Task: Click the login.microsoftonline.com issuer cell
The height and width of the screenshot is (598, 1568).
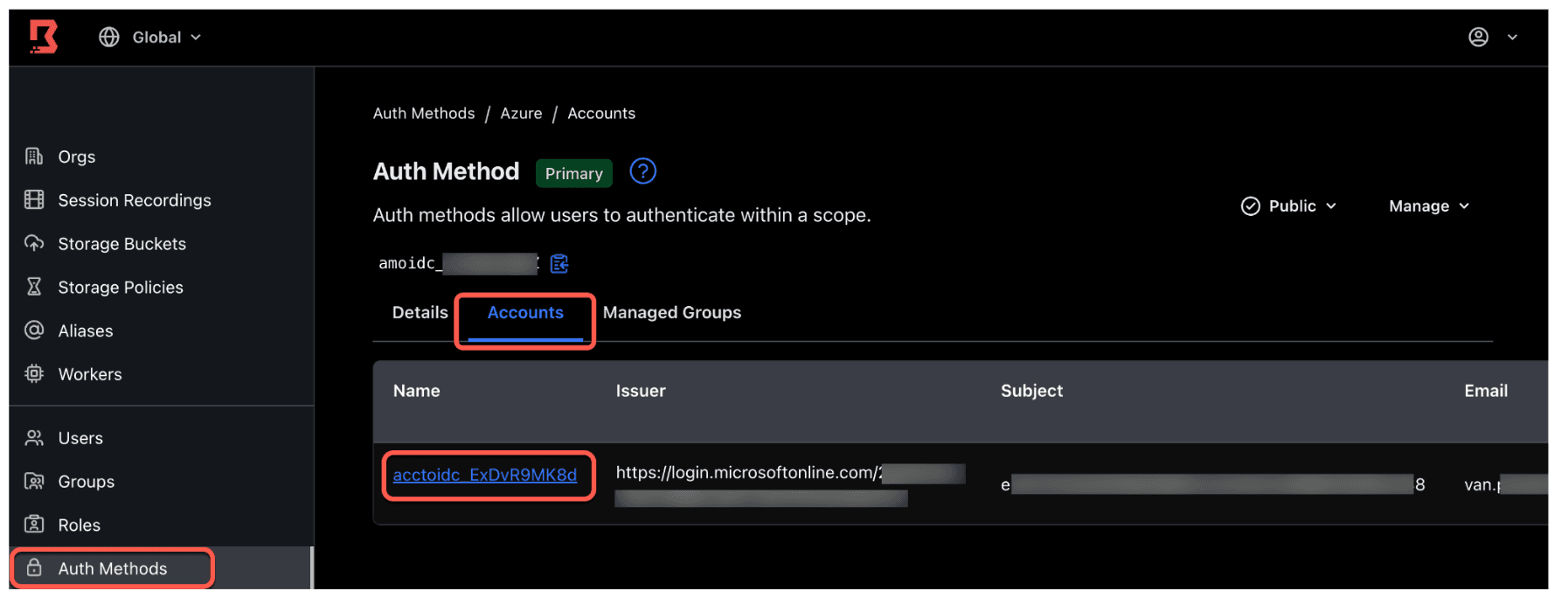Action: [790, 484]
